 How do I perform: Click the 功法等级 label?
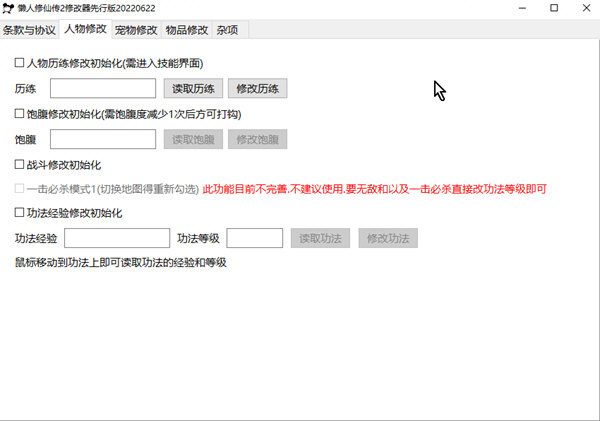point(198,238)
